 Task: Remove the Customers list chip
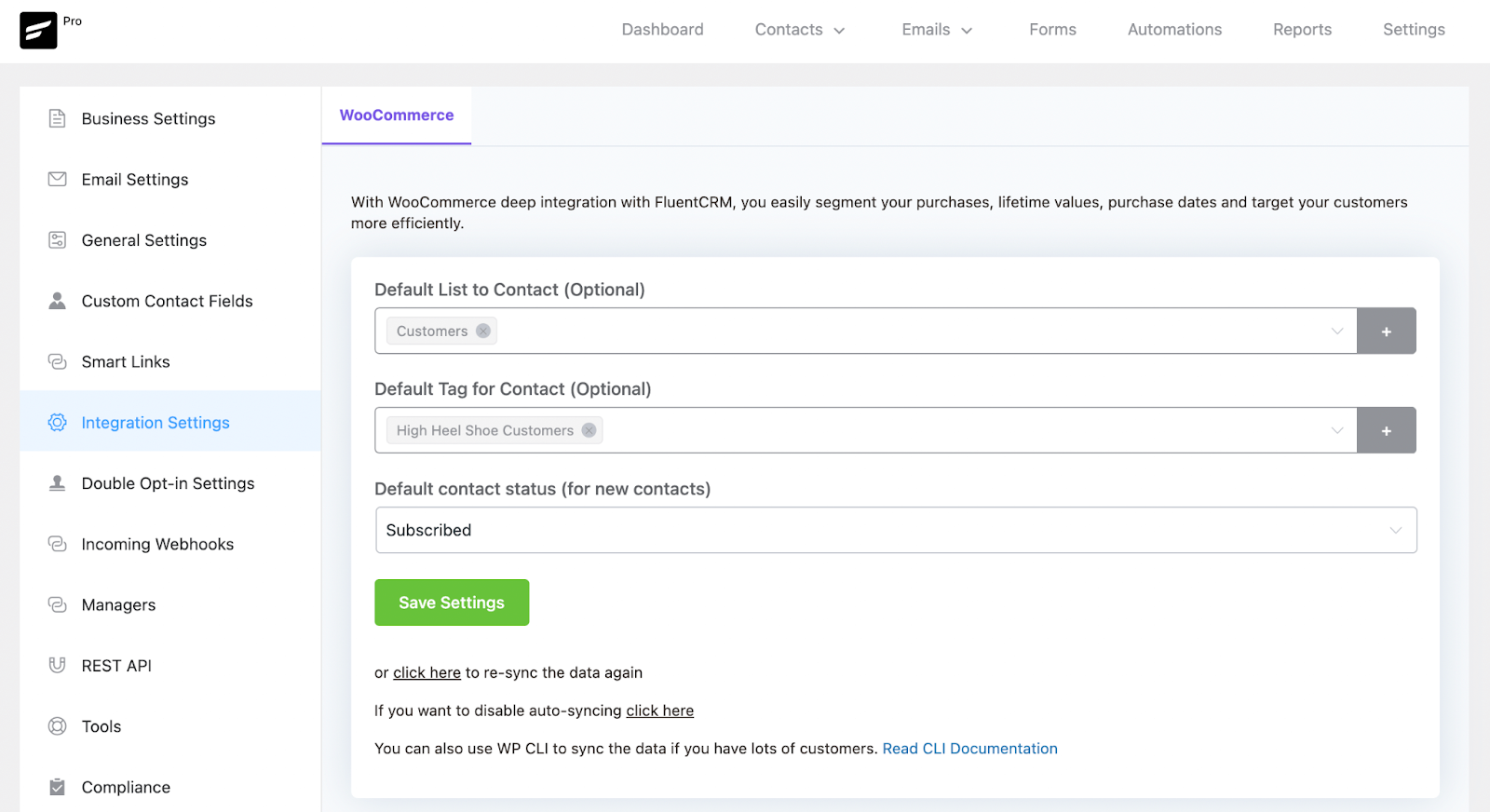(483, 331)
